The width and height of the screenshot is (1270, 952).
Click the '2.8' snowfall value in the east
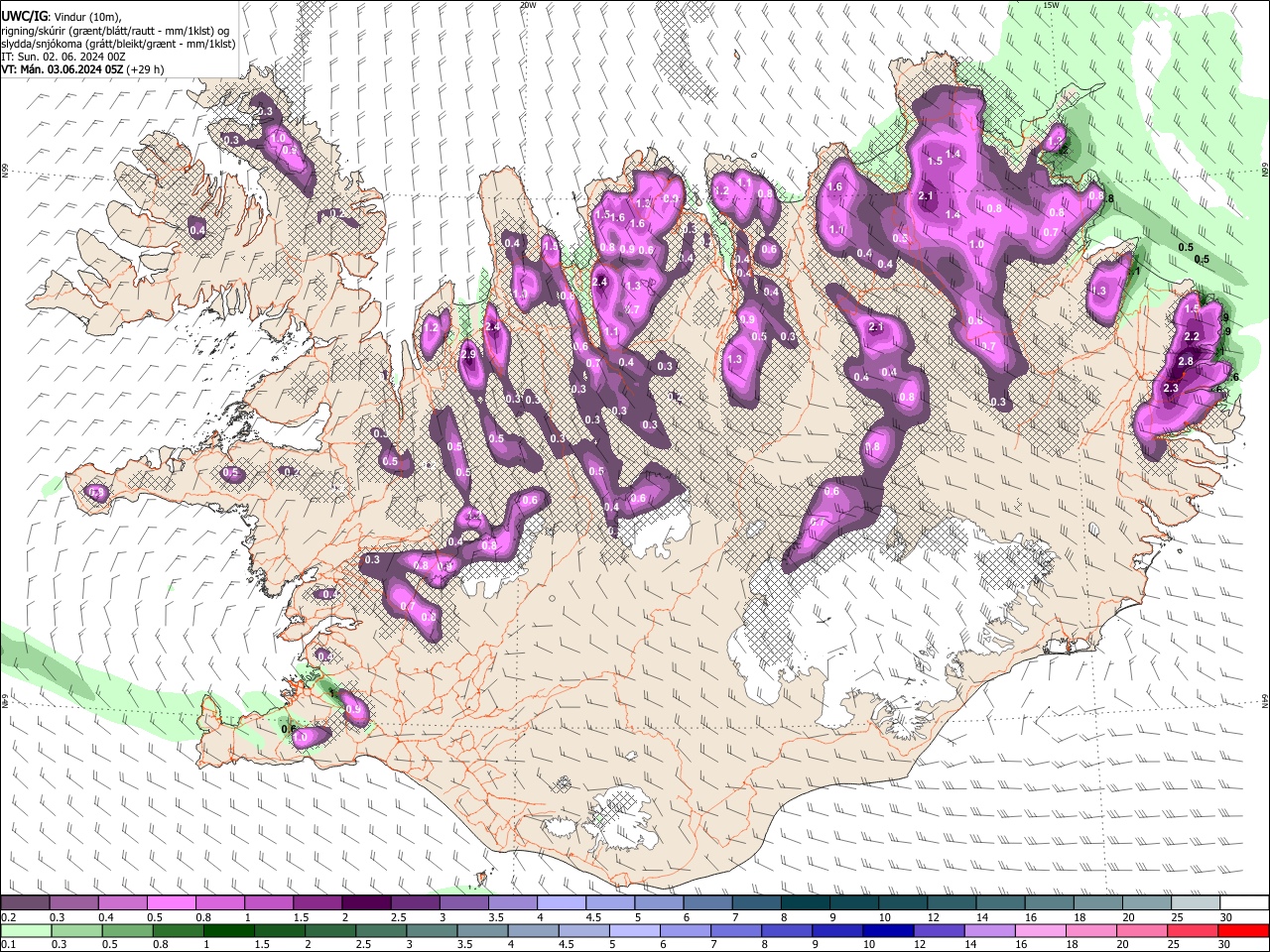(1185, 362)
